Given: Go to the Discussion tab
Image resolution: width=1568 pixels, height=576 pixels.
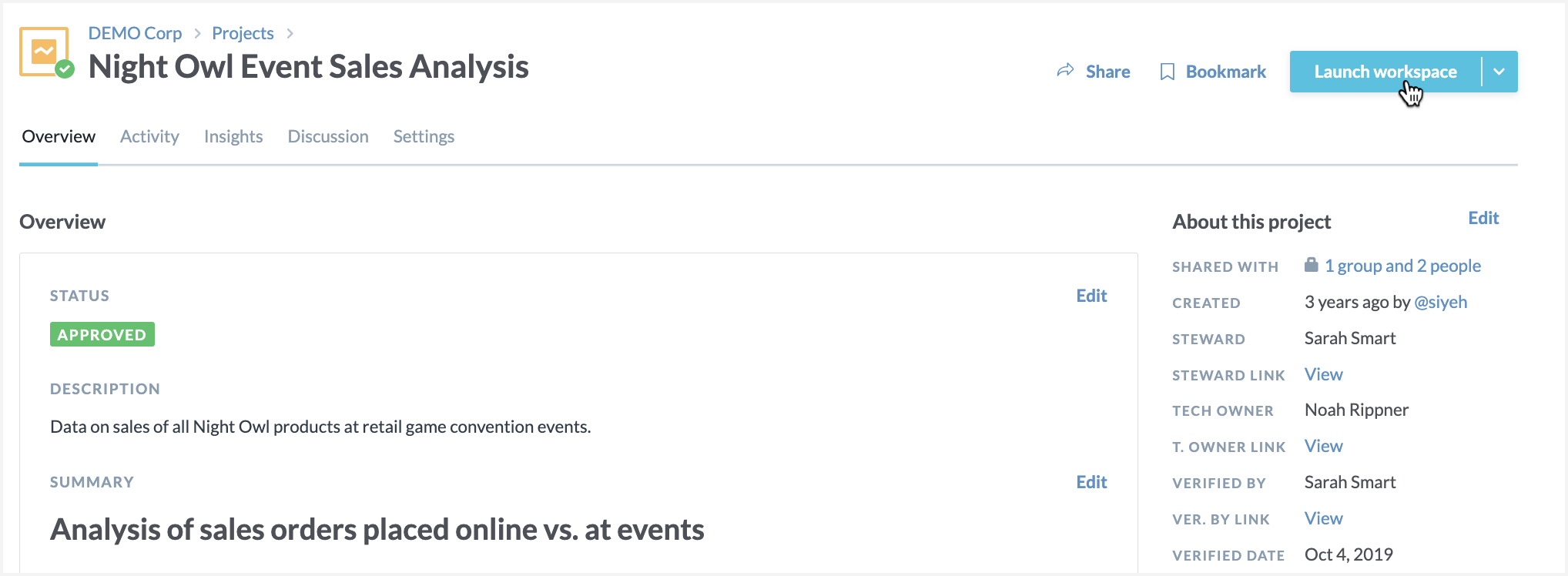Looking at the screenshot, I should point(328,136).
